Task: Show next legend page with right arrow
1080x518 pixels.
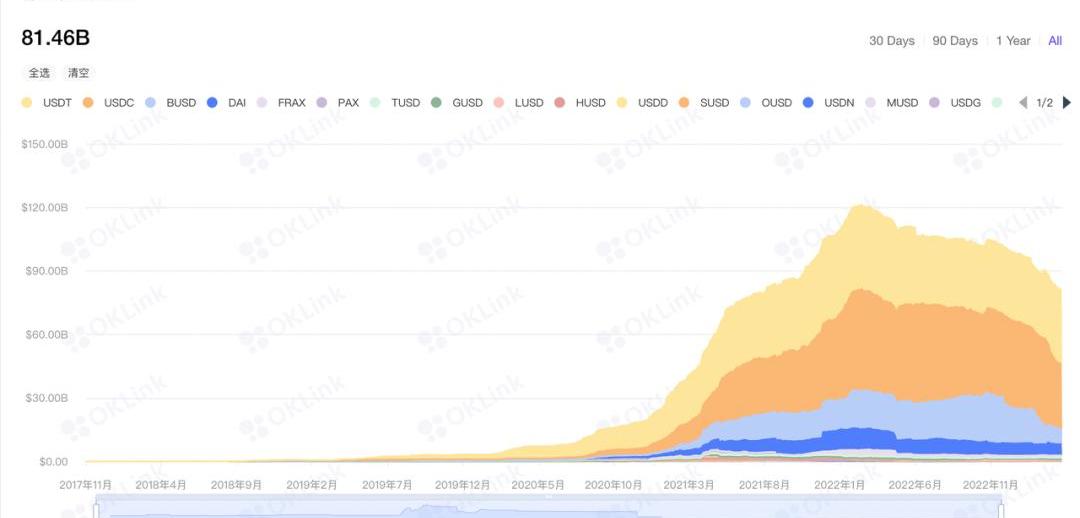Action: (x=1066, y=103)
